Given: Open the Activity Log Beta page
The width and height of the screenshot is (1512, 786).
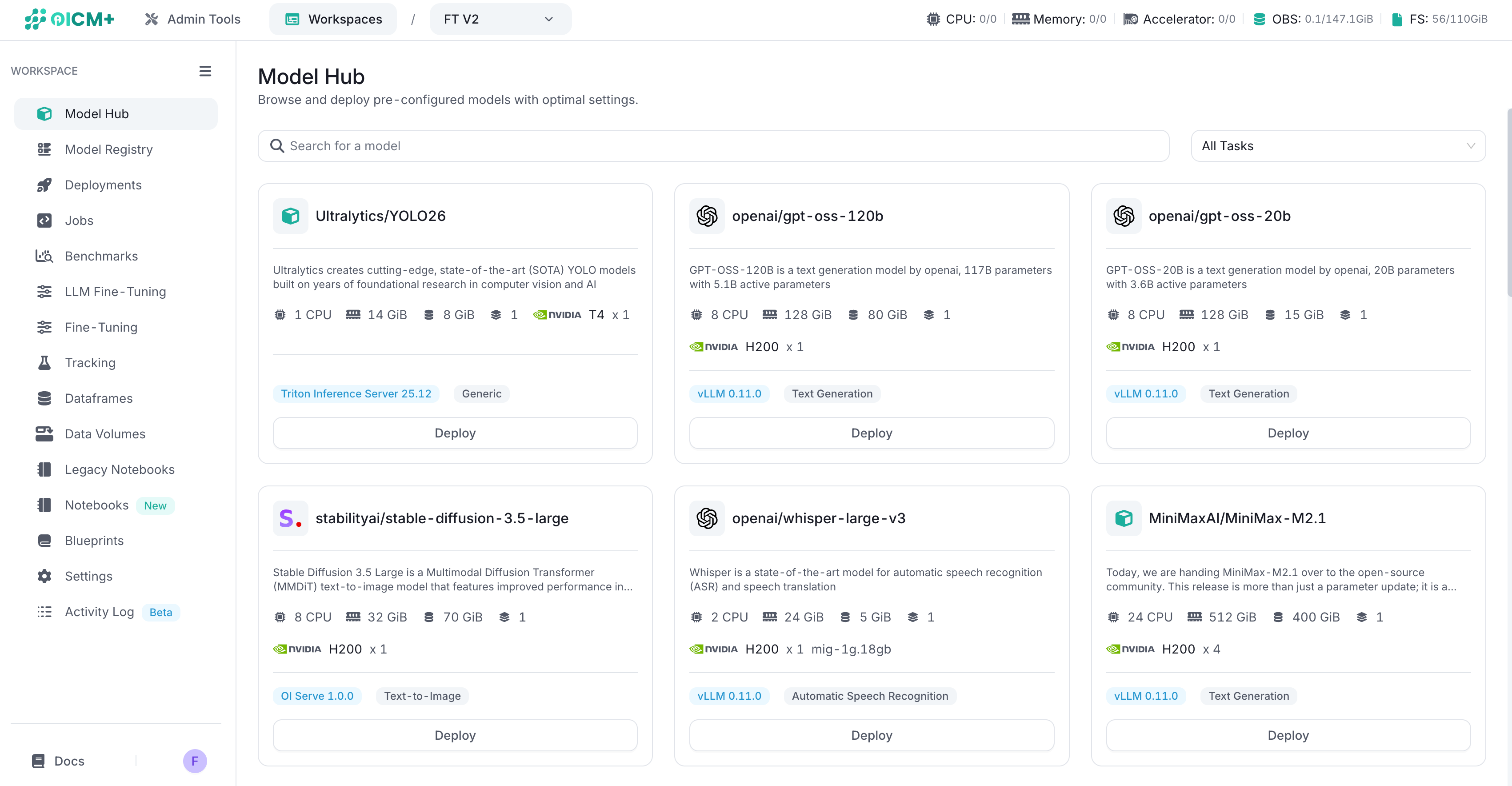Looking at the screenshot, I should pyautogui.click(x=116, y=612).
